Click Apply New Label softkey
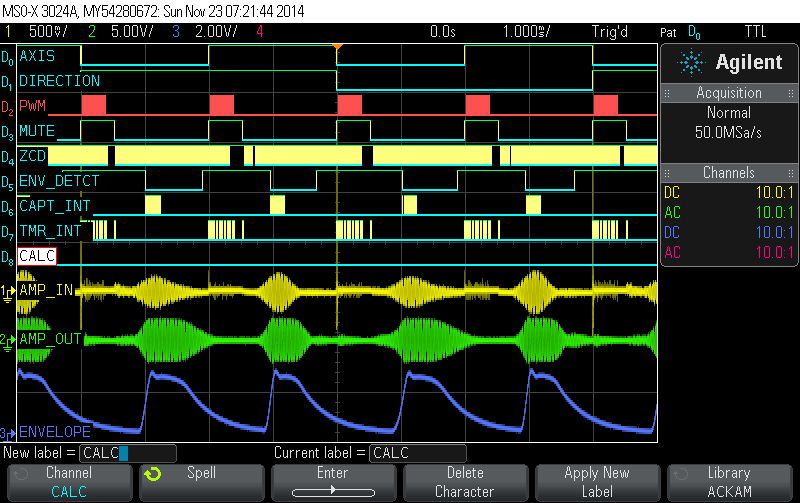Screen dimensions: 800x503 [597, 483]
